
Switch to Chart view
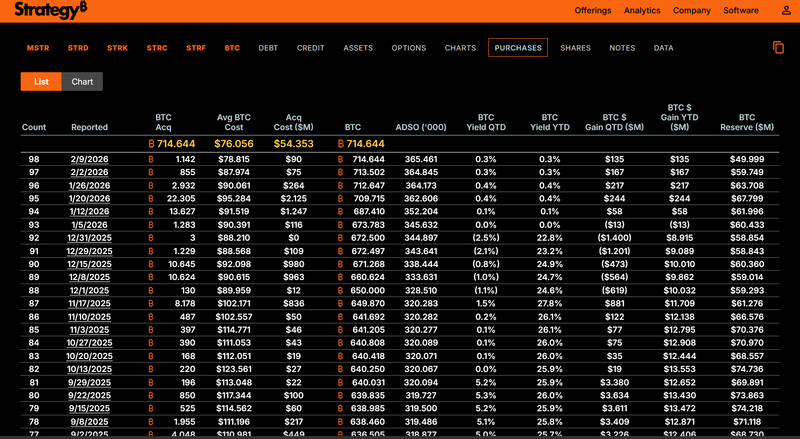[x=82, y=82]
